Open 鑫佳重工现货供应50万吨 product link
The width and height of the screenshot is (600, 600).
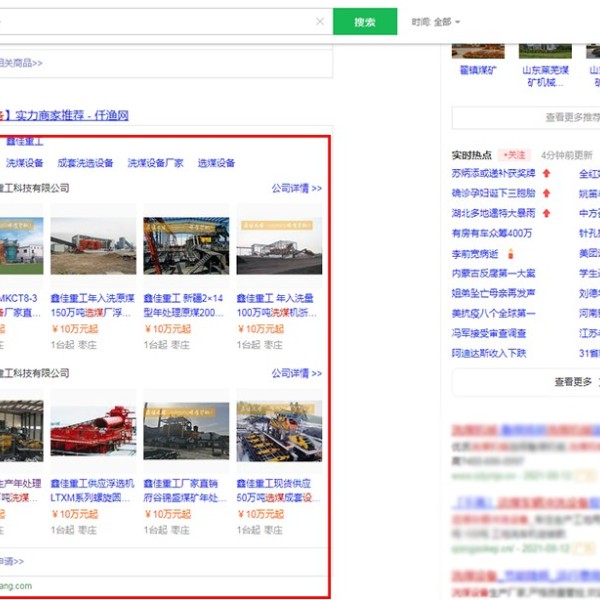(278, 491)
